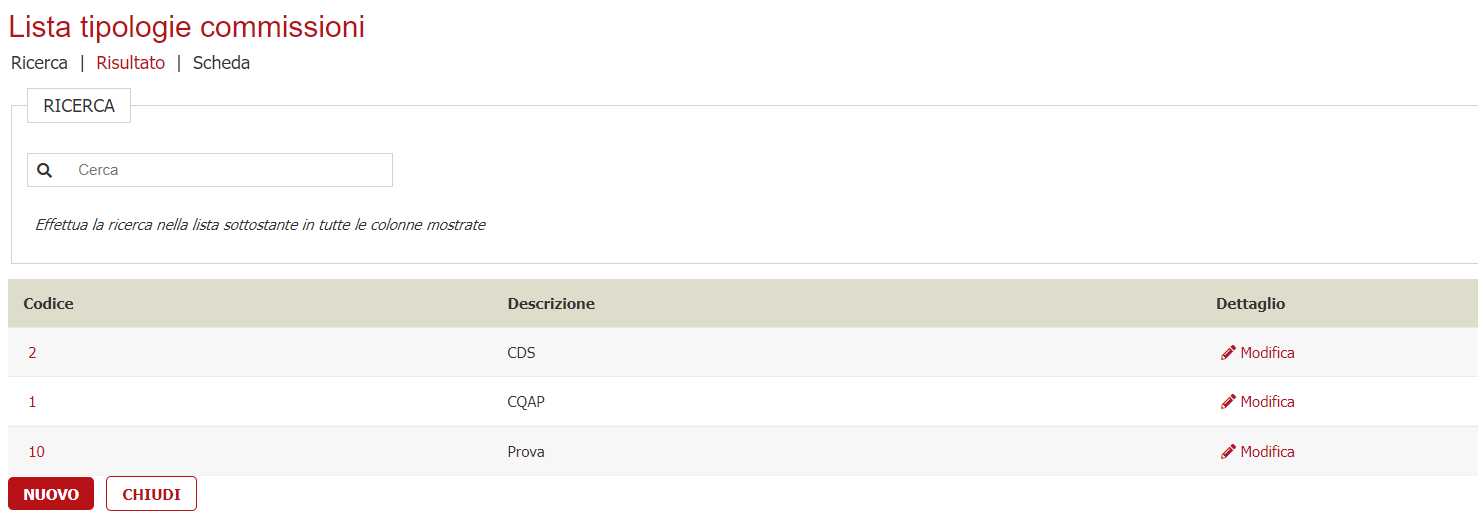Click the pencil icon in the CDS row
The image size is (1478, 532).
(x=1228, y=353)
